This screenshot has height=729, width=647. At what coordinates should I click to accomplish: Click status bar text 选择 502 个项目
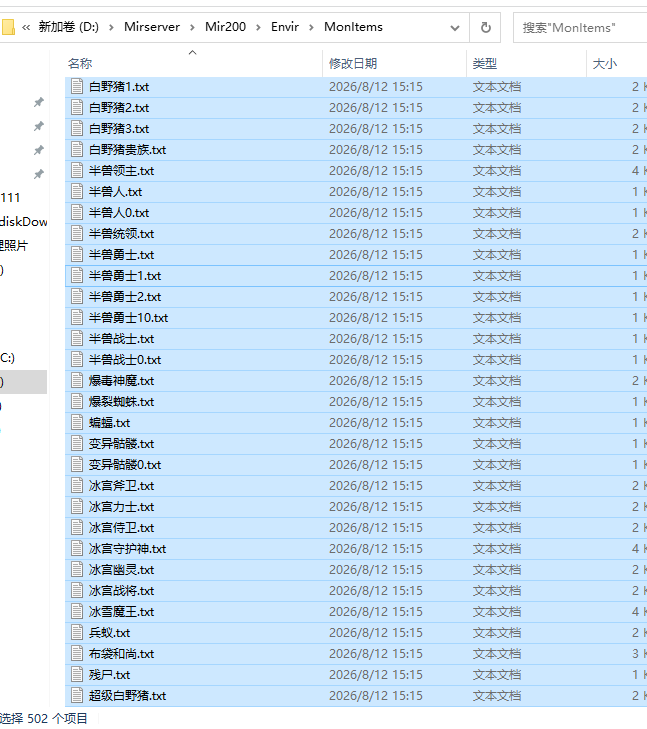[x=43, y=718]
